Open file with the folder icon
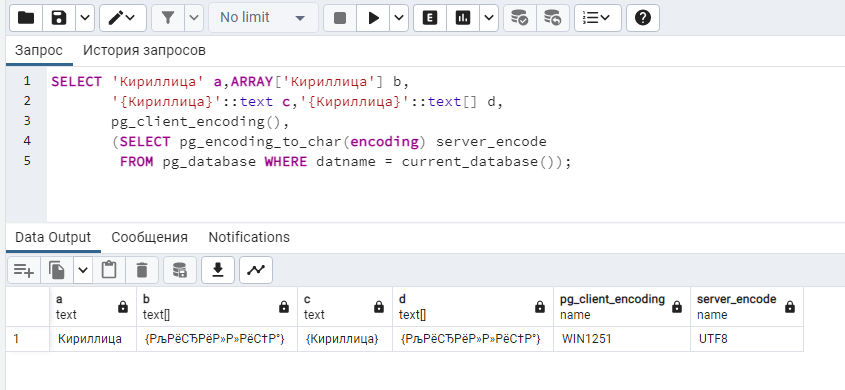845x390 pixels. (26, 18)
